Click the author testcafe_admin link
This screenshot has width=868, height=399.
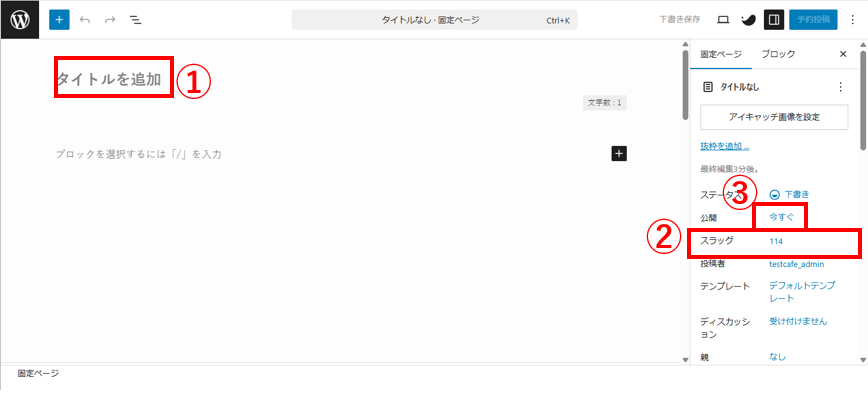797,265
